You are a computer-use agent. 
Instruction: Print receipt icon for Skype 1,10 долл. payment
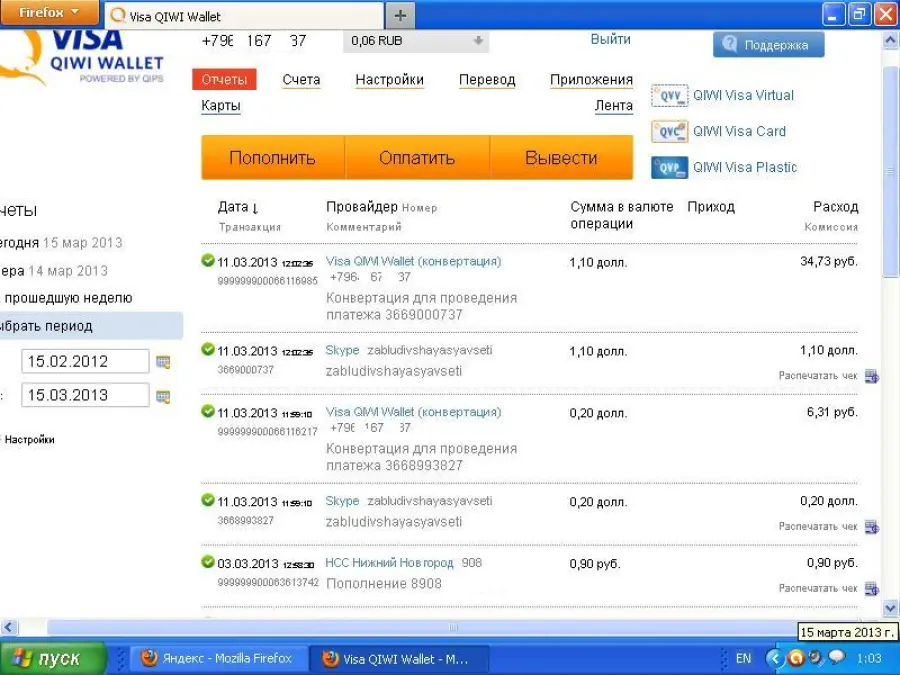871,377
